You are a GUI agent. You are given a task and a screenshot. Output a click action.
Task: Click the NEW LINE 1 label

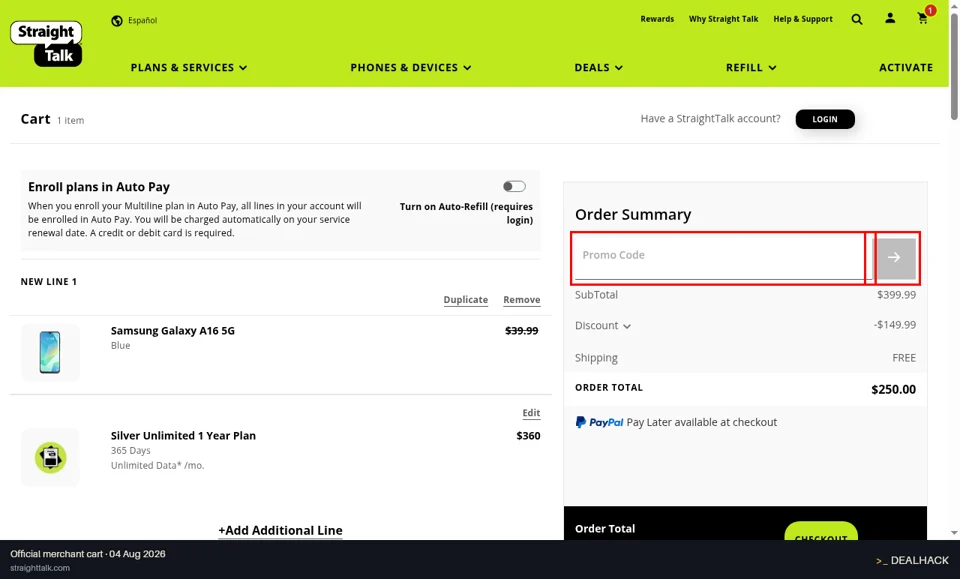click(48, 282)
